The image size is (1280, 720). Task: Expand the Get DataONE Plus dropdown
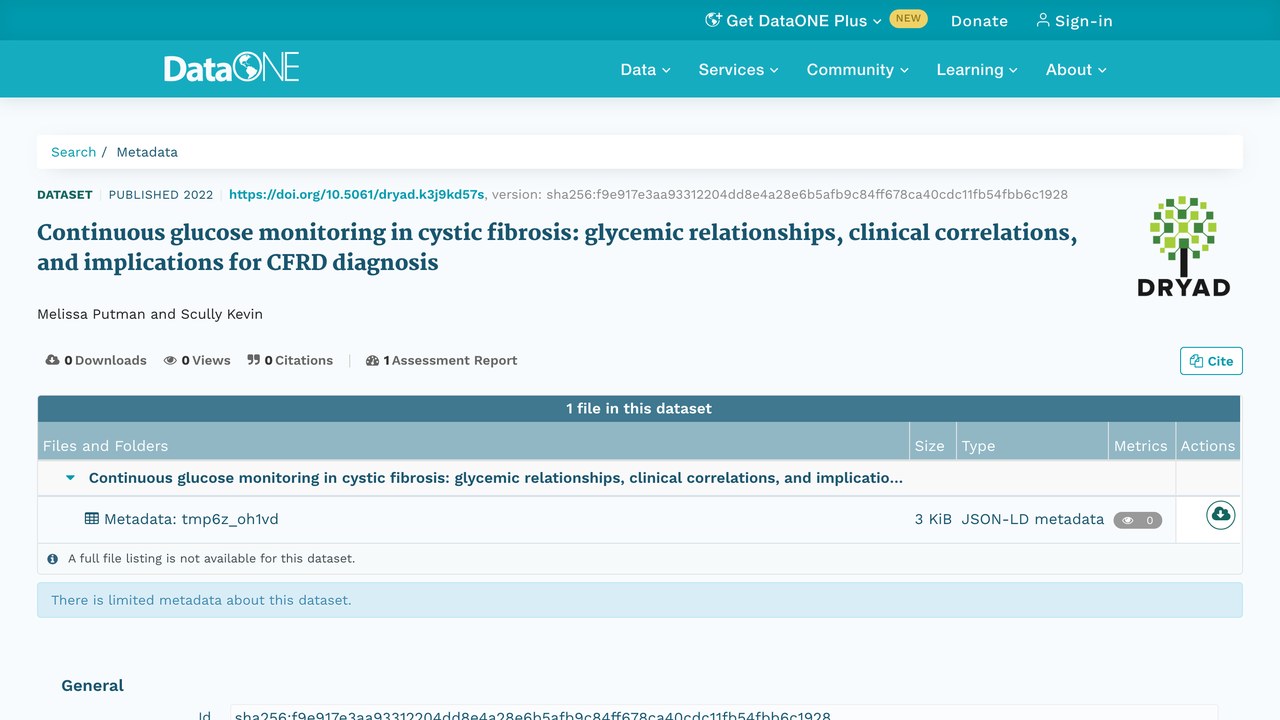pos(794,20)
